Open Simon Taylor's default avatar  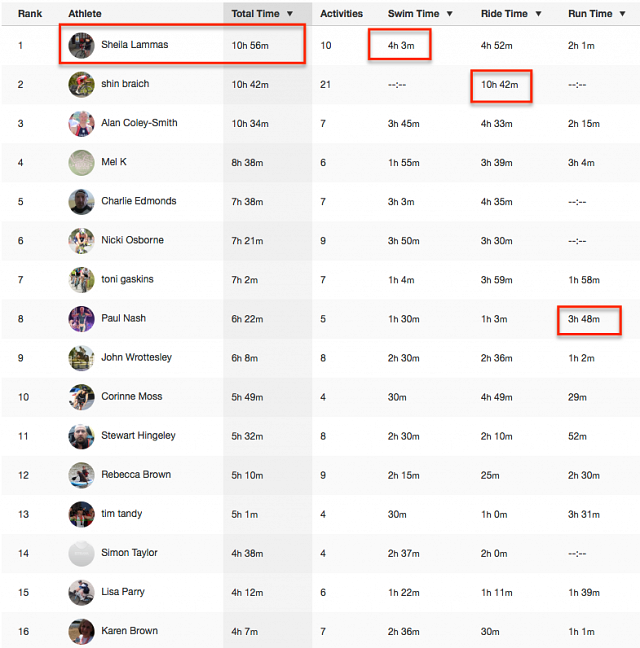(x=81, y=553)
